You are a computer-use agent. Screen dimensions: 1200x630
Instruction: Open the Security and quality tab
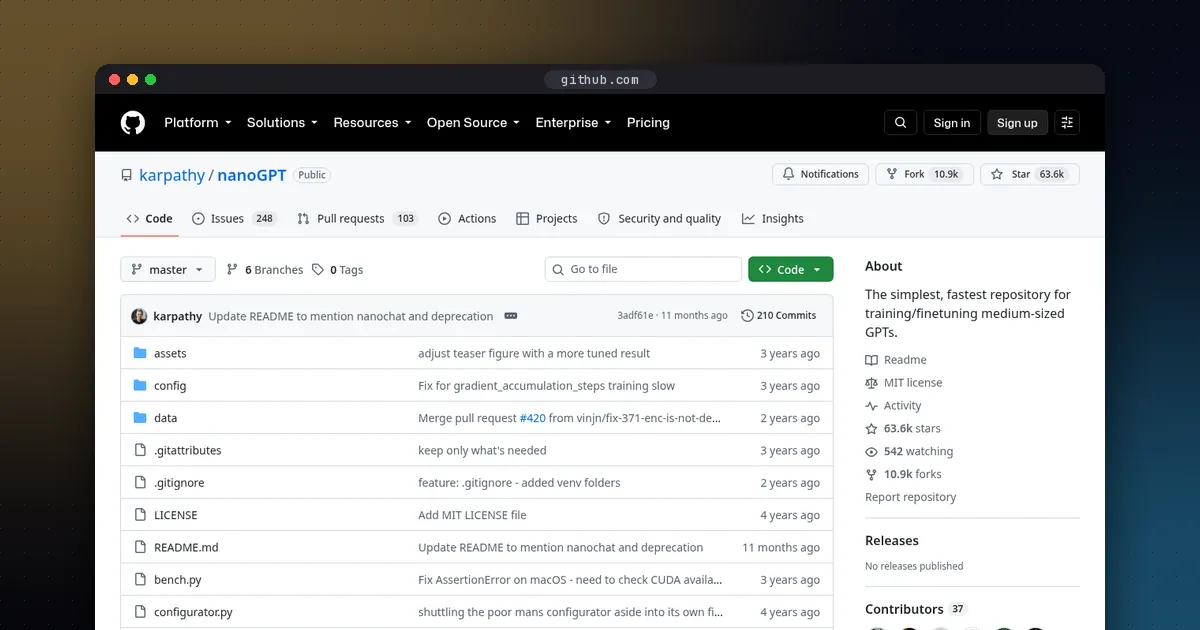(x=659, y=219)
